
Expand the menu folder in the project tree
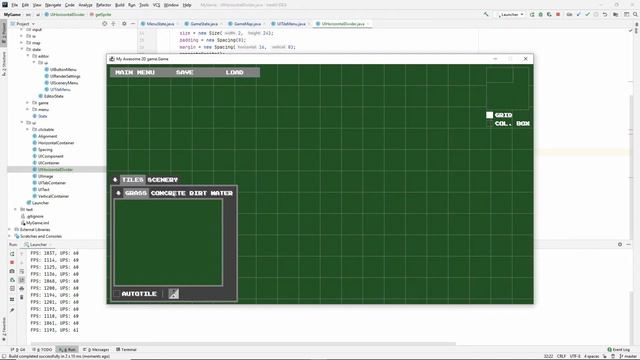pyautogui.click(x=28, y=109)
